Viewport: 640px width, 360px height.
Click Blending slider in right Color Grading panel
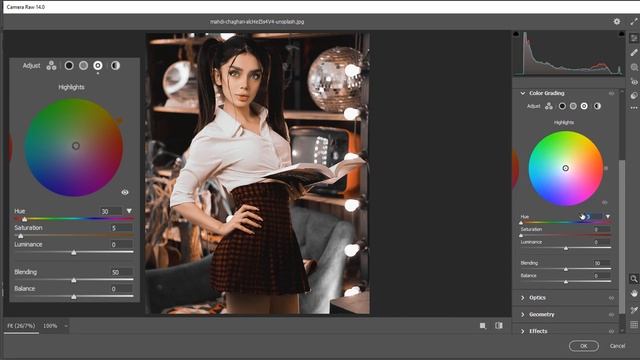tap(566, 269)
